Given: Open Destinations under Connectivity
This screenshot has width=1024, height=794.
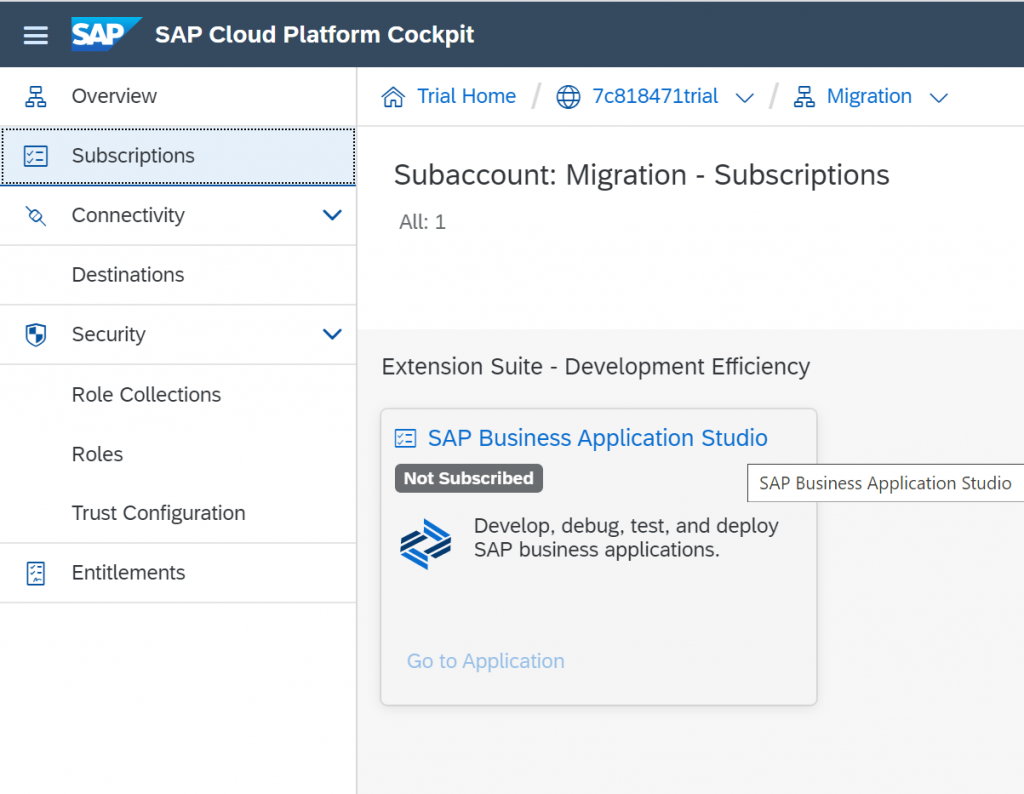Looking at the screenshot, I should [178, 275].
